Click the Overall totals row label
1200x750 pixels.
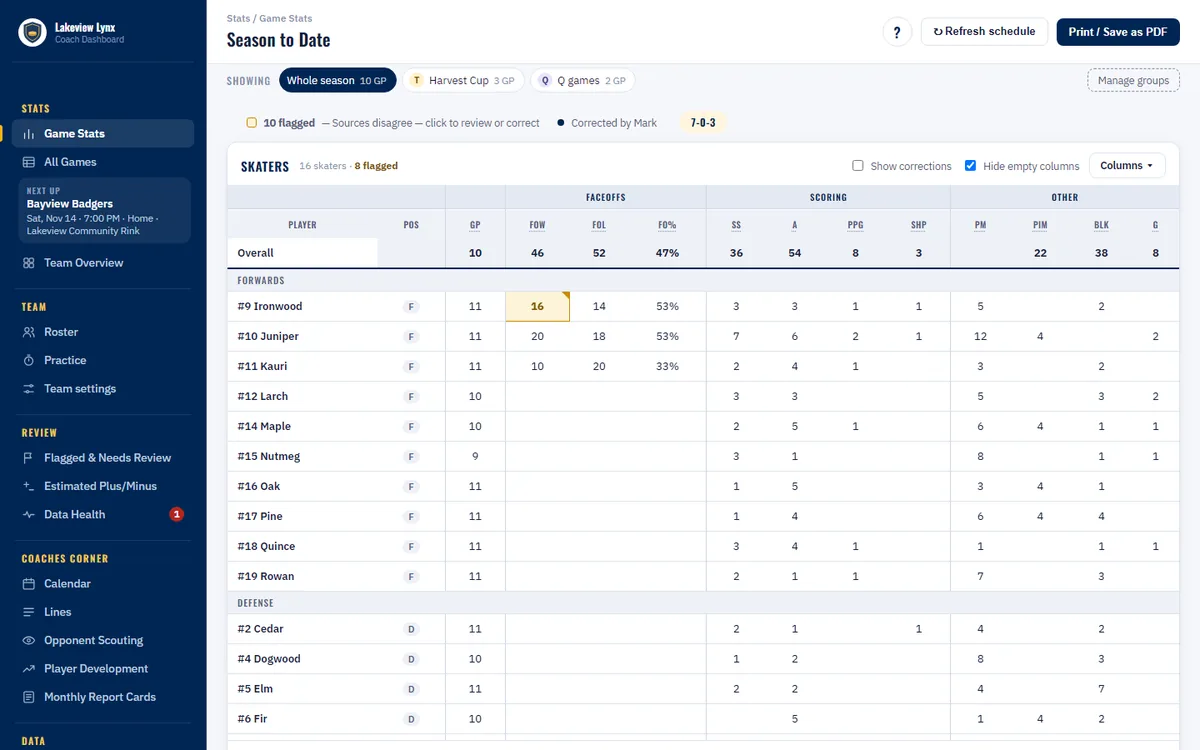point(256,253)
